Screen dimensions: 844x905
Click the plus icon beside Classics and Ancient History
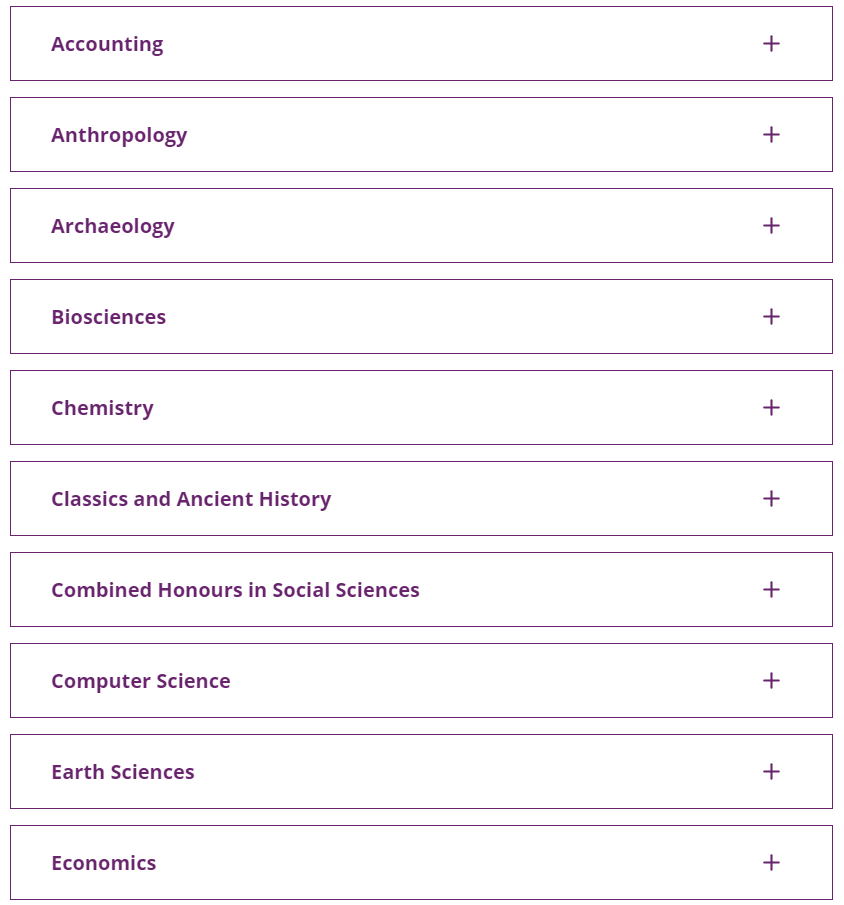771,499
